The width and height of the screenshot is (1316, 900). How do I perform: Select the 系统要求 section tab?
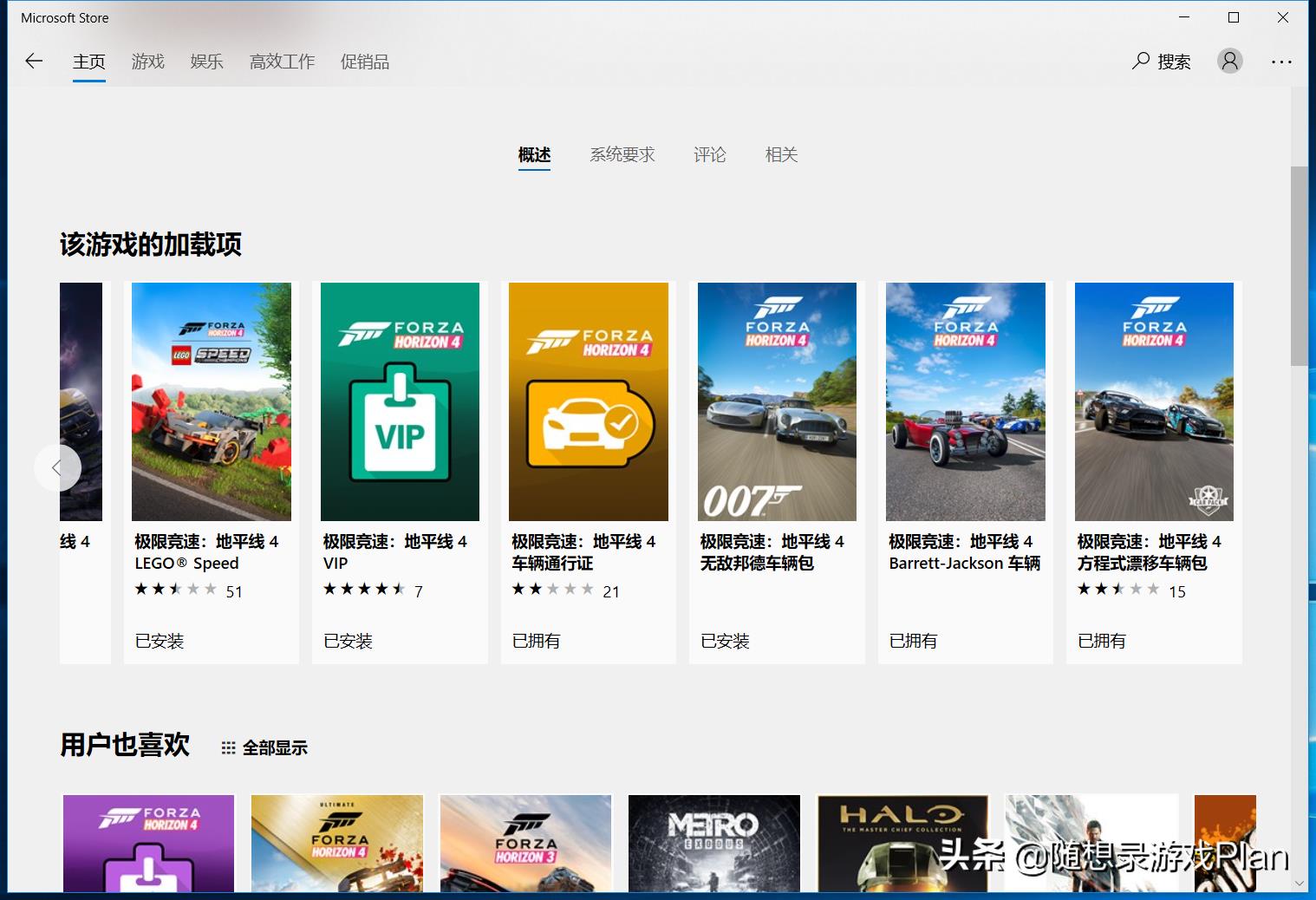point(622,154)
